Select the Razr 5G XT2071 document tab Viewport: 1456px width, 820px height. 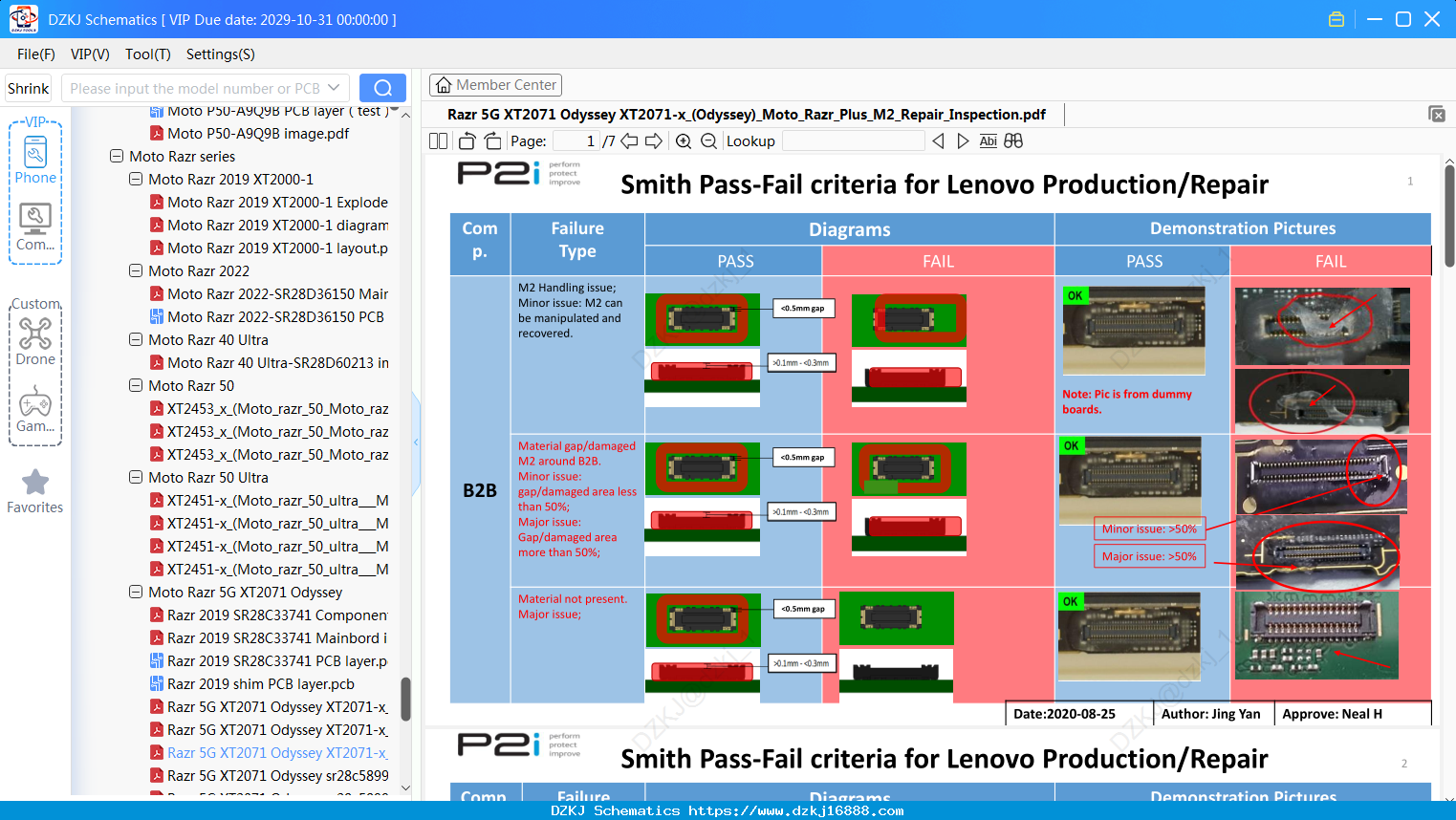pos(746,115)
